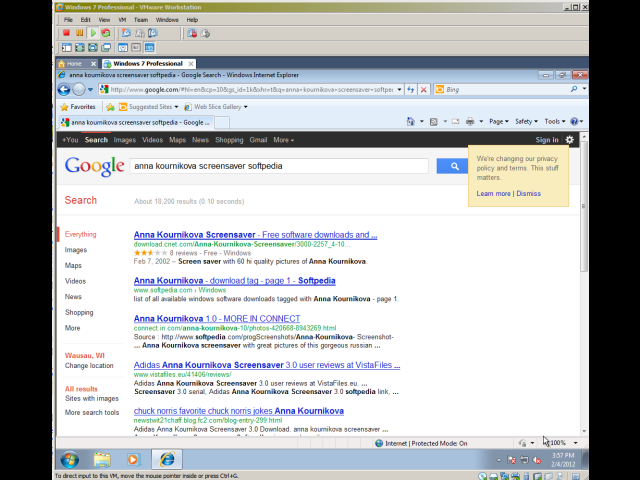Stop page loading with red X icon
Viewport: 640px width, 480px height.
click(x=424, y=89)
